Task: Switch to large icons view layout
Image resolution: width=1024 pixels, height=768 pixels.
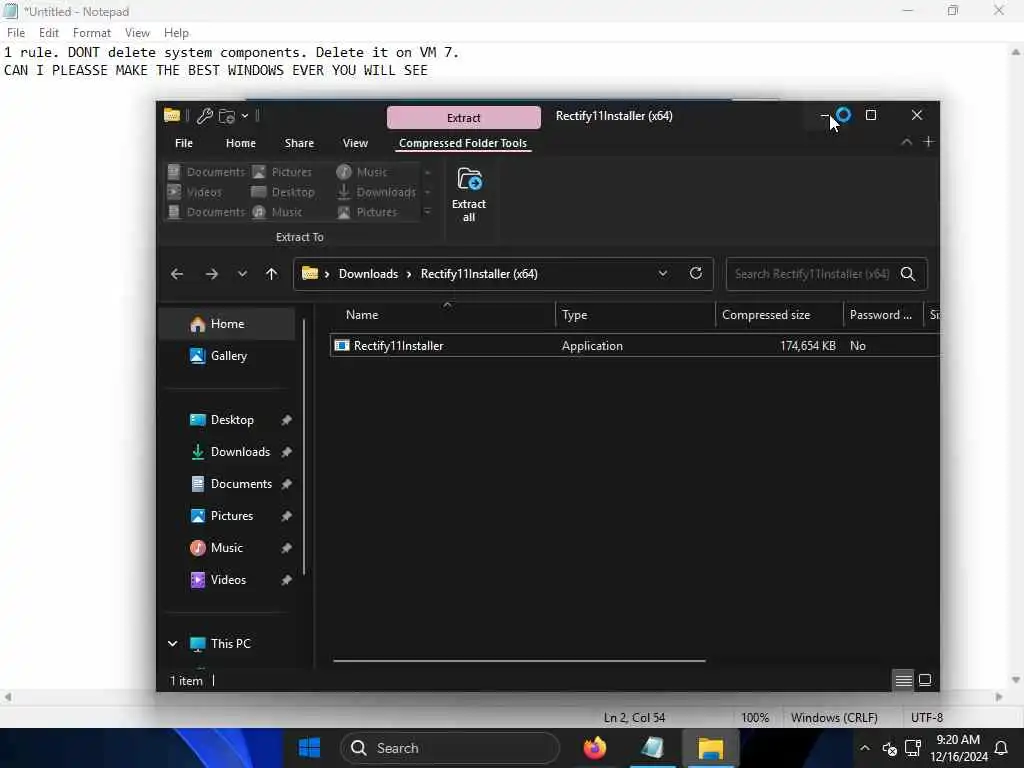Action: coord(925,680)
